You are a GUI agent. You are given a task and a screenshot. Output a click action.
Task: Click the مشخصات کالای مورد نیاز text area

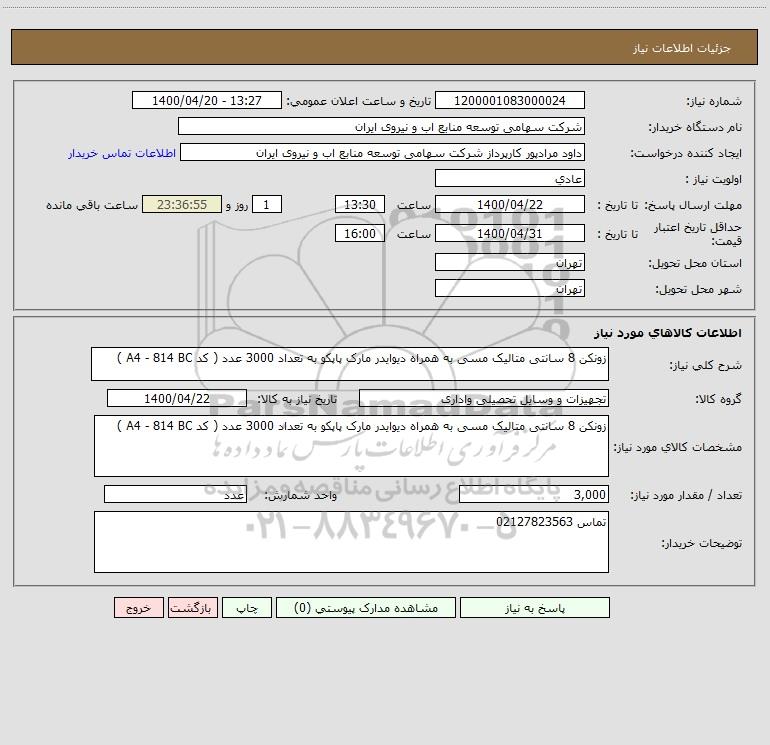[x=351, y=446]
